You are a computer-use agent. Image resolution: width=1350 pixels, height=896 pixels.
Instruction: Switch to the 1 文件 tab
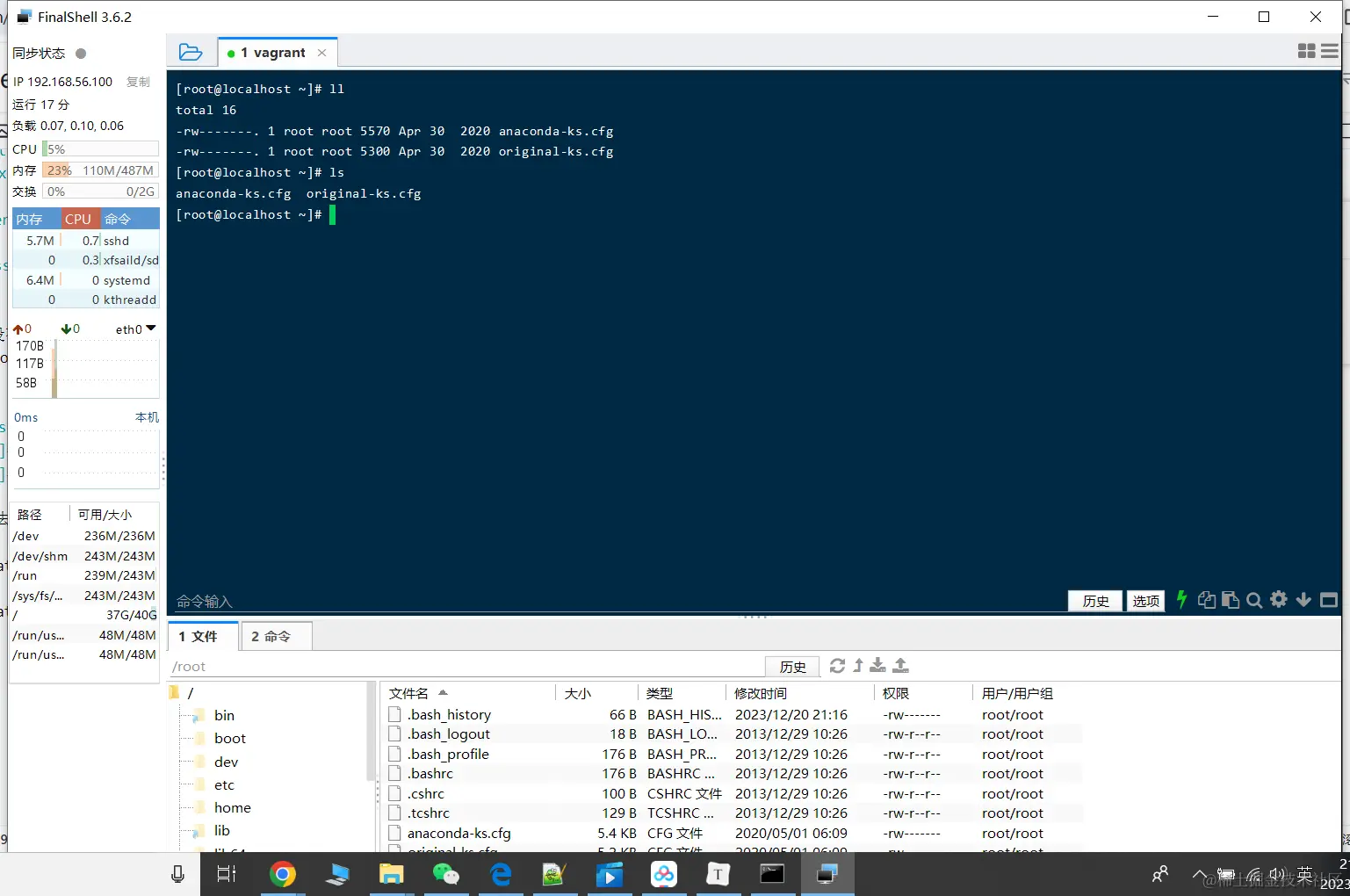(204, 636)
